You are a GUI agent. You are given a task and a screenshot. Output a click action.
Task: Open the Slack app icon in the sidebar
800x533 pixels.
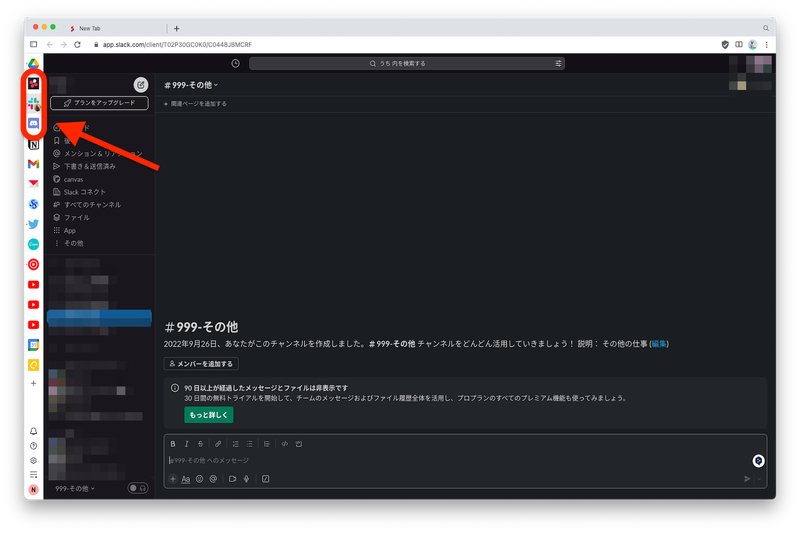pyautogui.click(x=33, y=104)
